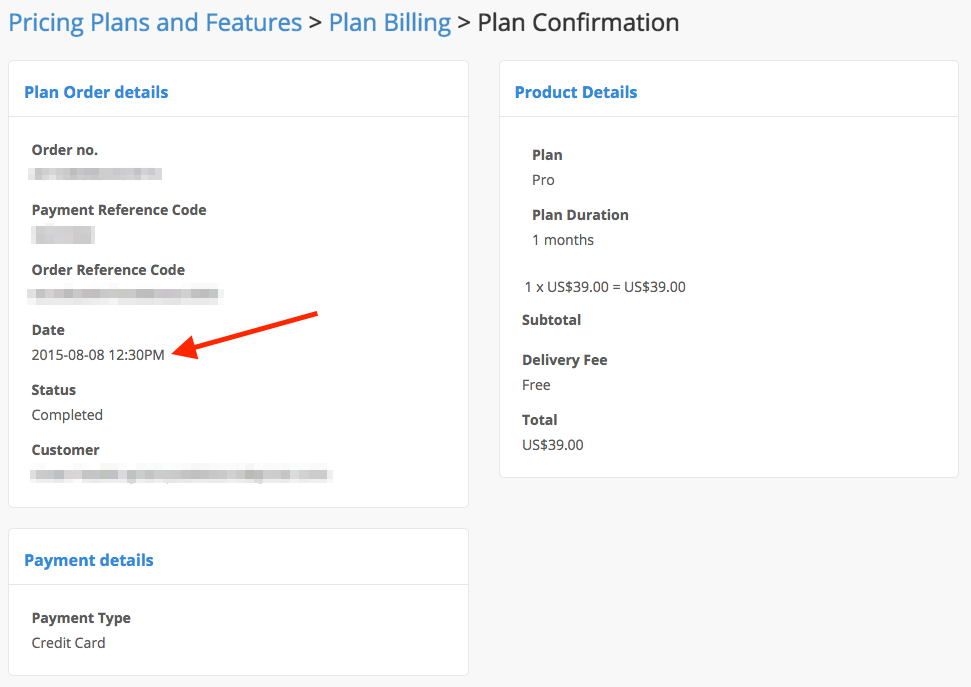The width and height of the screenshot is (971, 687).
Task: Select the Pro plan value
Action: [x=543, y=180]
